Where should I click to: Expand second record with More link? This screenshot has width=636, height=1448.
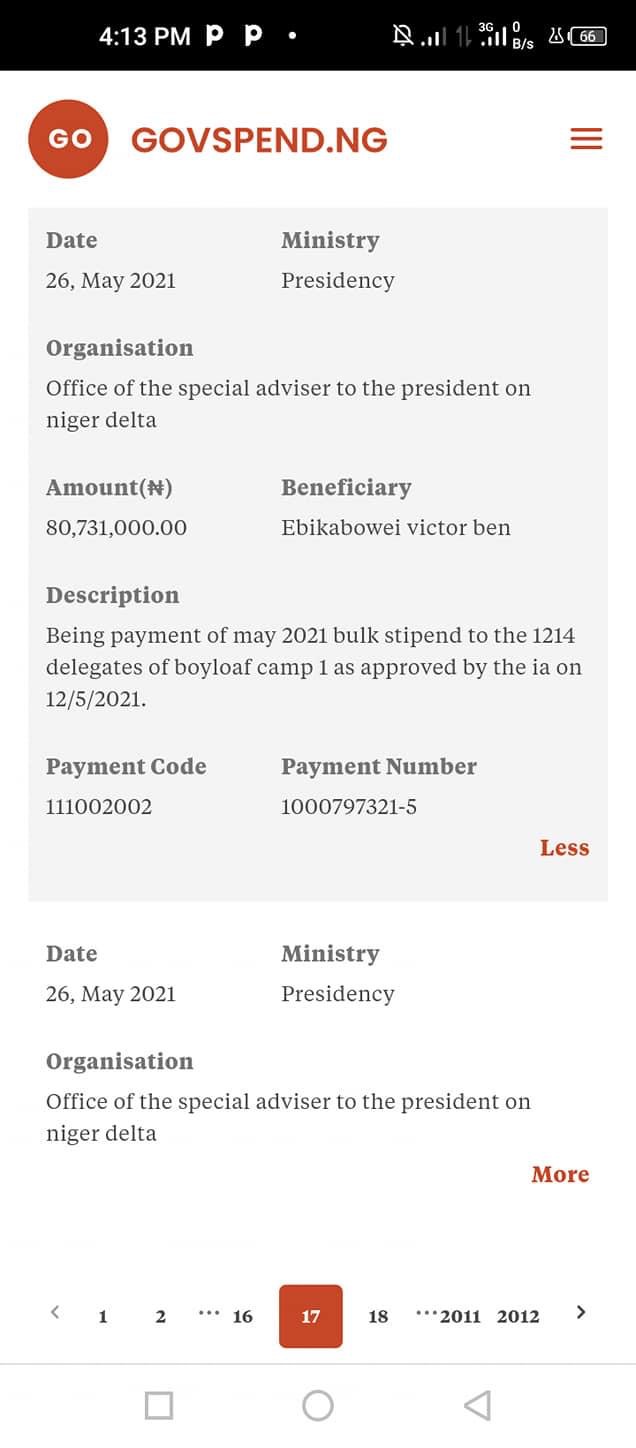(x=560, y=1175)
